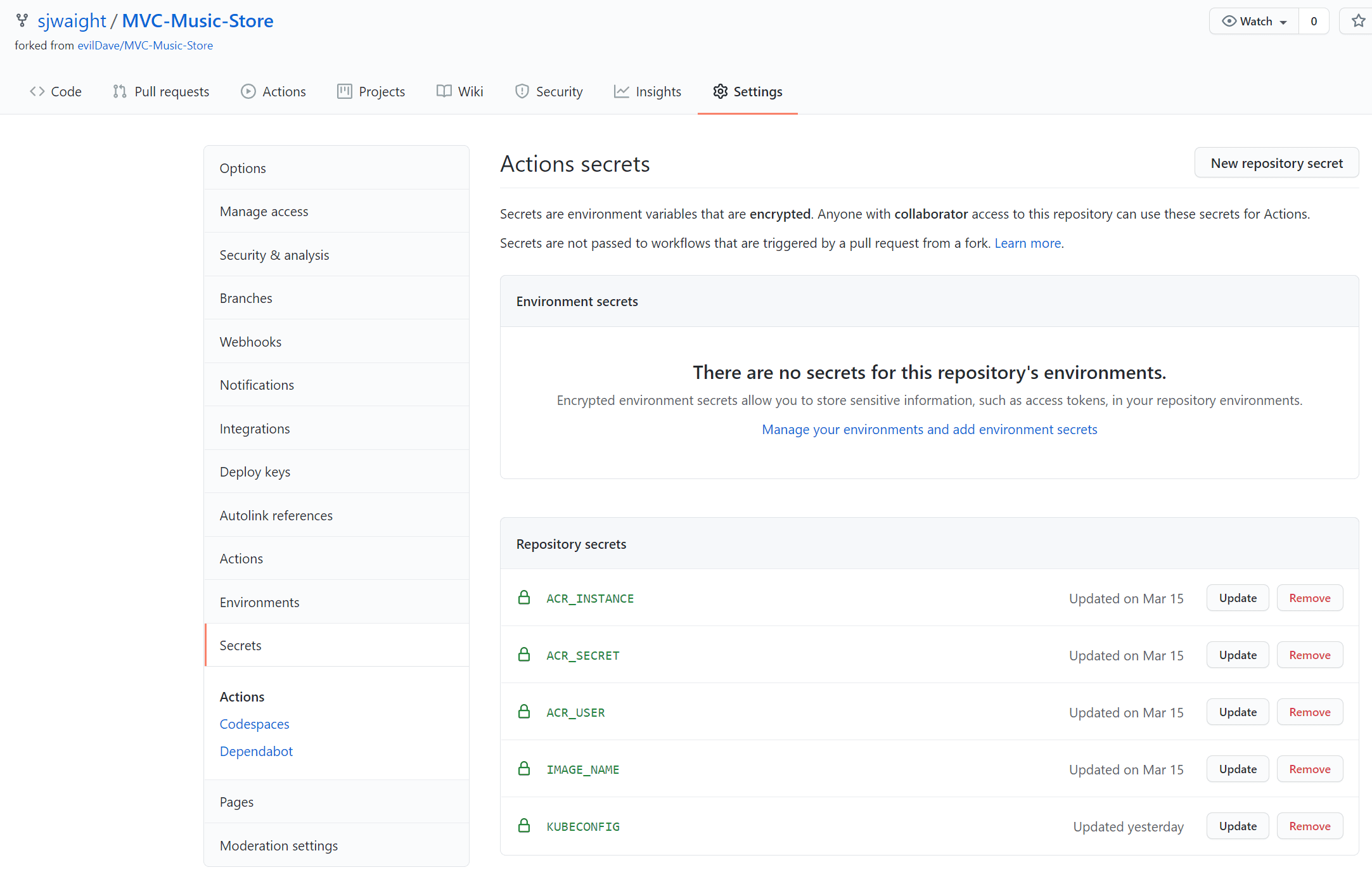Open Webhooks settings
This screenshot has width=1372, height=872.
click(x=337, y=342)
